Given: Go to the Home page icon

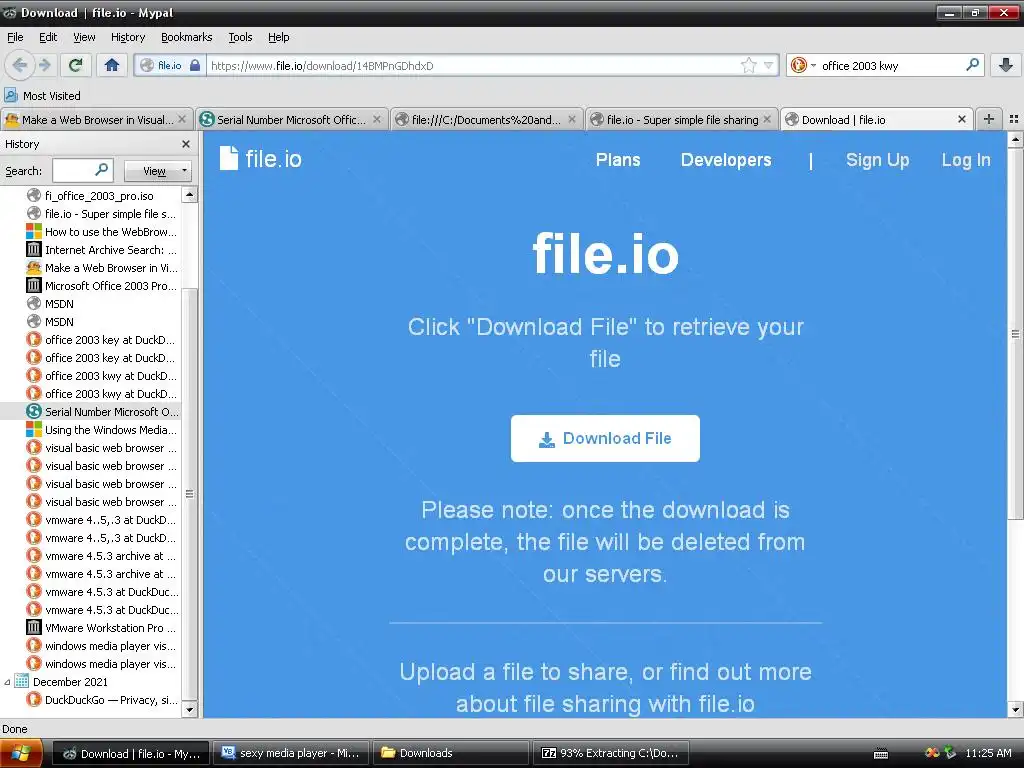Looking at the screenshot, I should [112, 65].
